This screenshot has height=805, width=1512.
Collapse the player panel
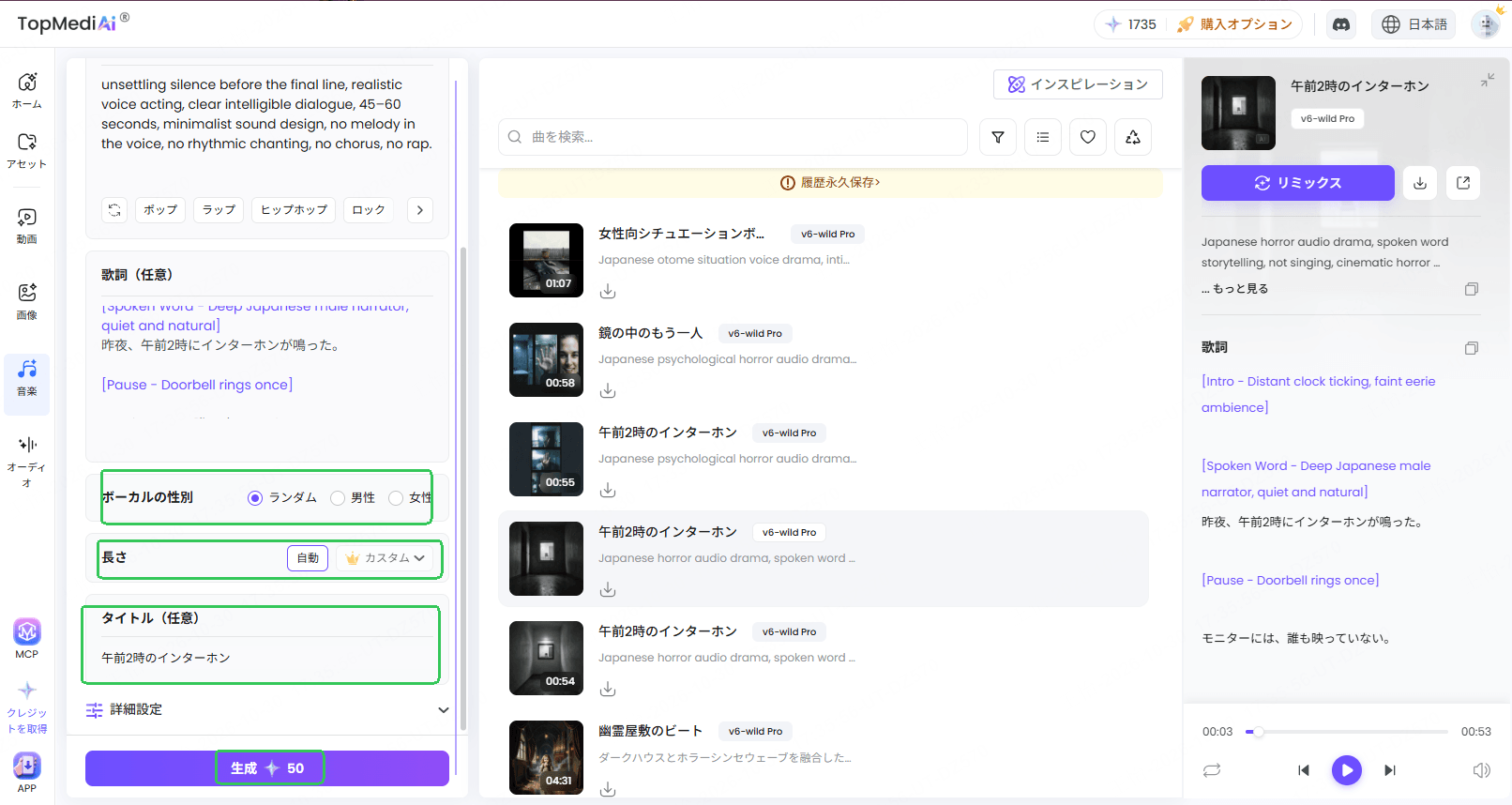(1488, 81)
